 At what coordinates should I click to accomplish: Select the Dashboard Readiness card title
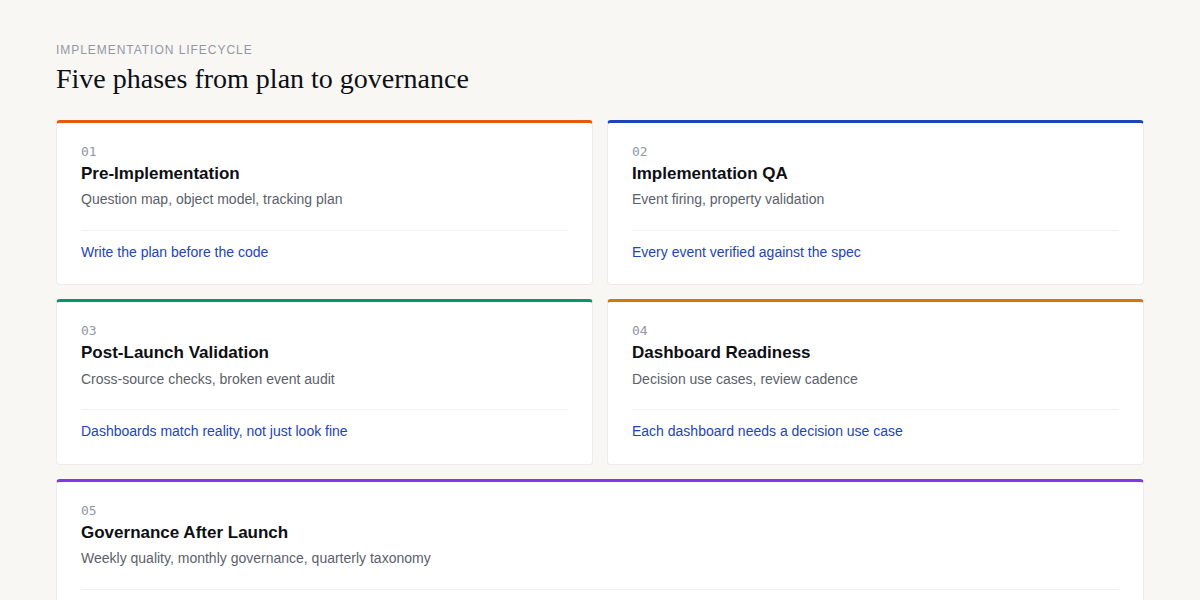[721, 352]
